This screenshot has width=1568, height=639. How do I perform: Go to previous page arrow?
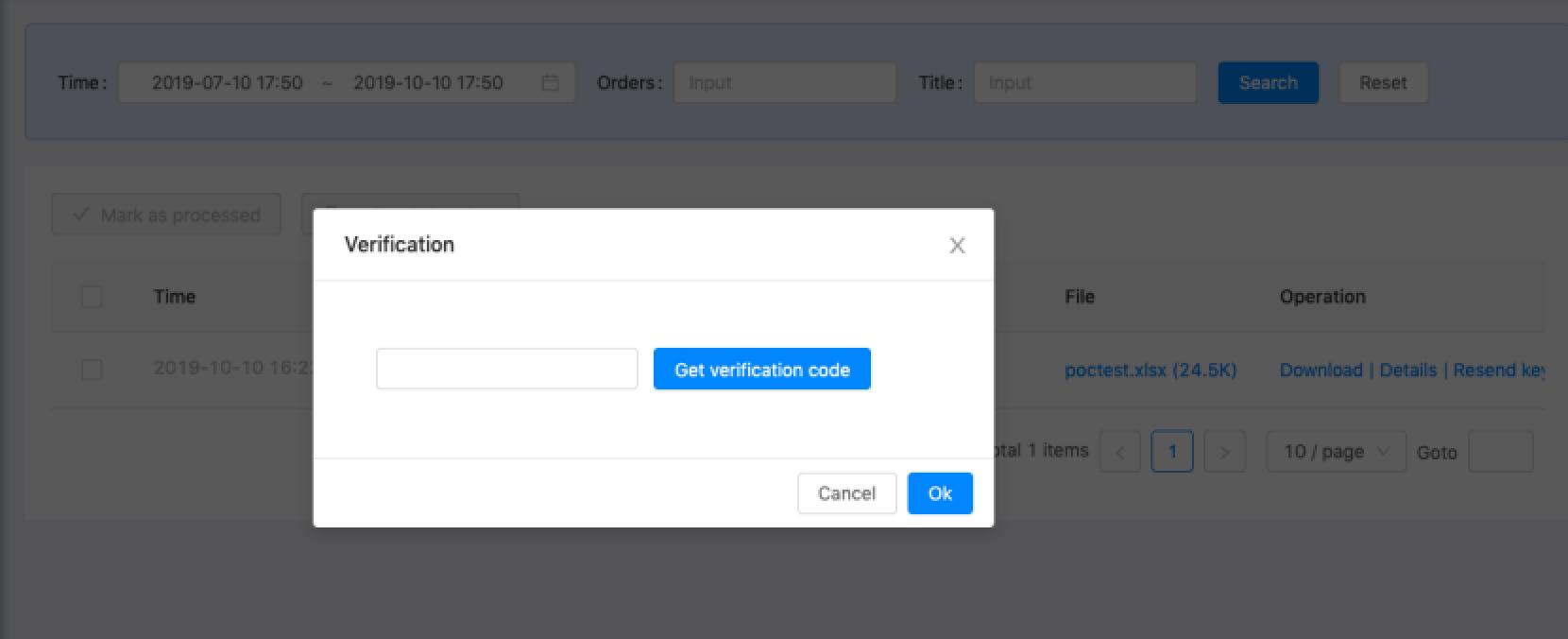[1119, 452]
